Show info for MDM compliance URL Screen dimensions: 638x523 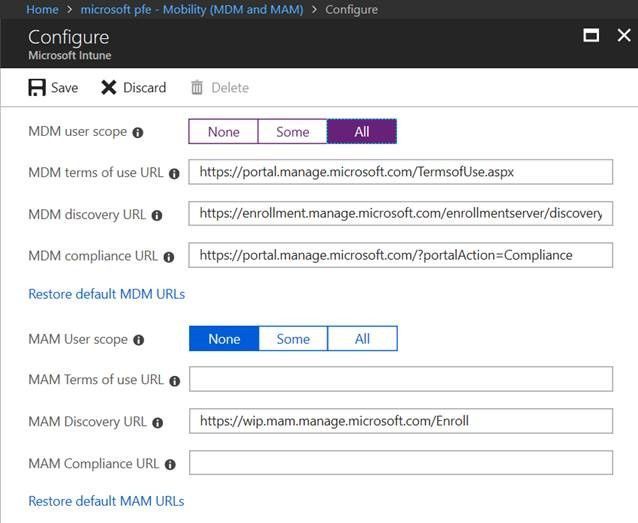click(x=169, y=257)
